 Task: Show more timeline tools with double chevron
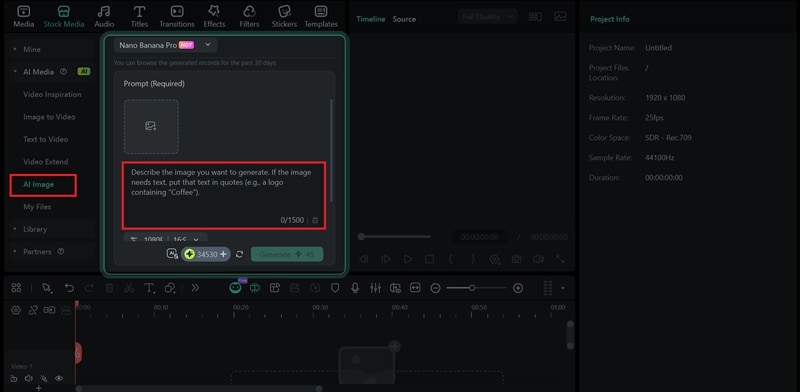click(195, 288)
